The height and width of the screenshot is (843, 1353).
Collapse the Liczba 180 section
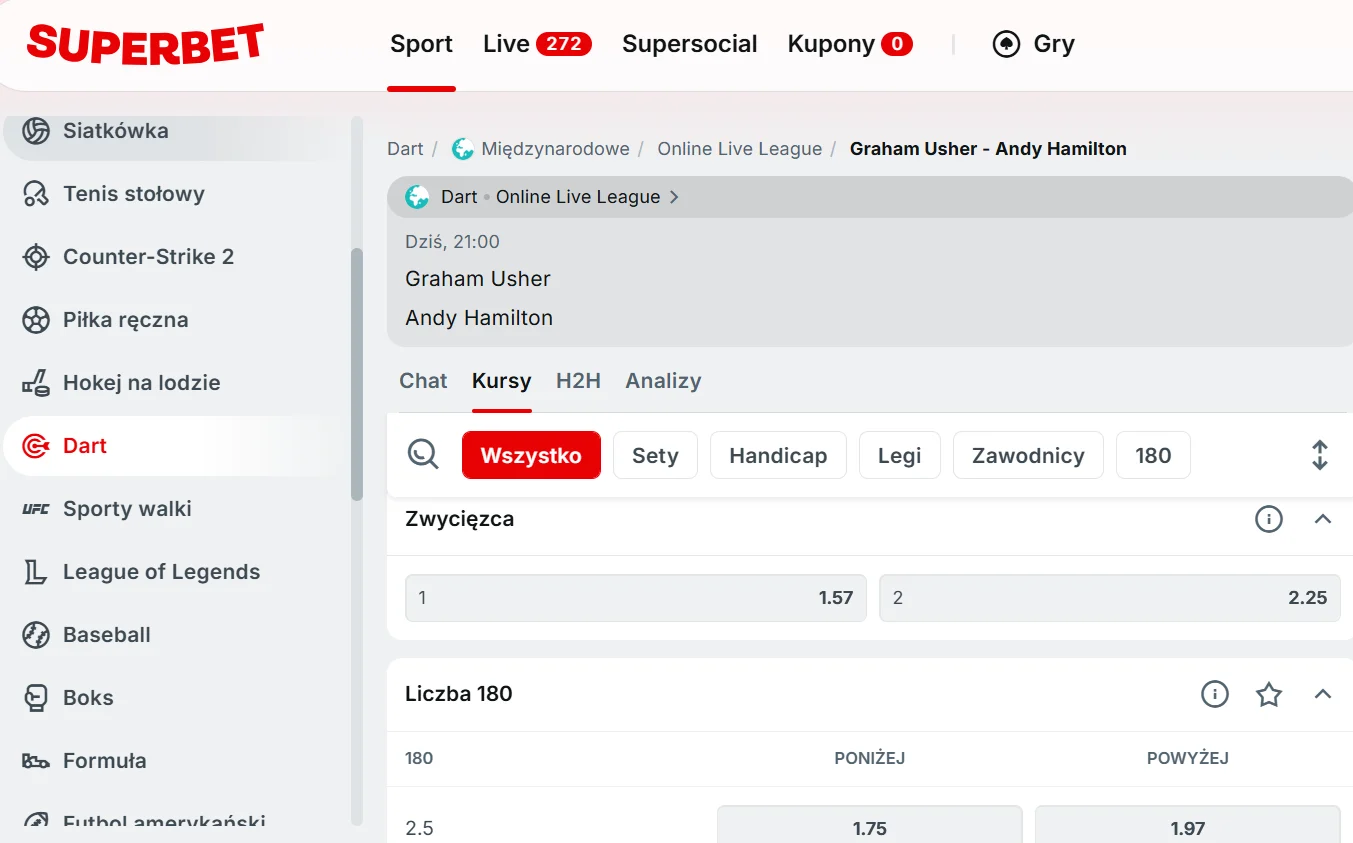(x=1322, y=694)
